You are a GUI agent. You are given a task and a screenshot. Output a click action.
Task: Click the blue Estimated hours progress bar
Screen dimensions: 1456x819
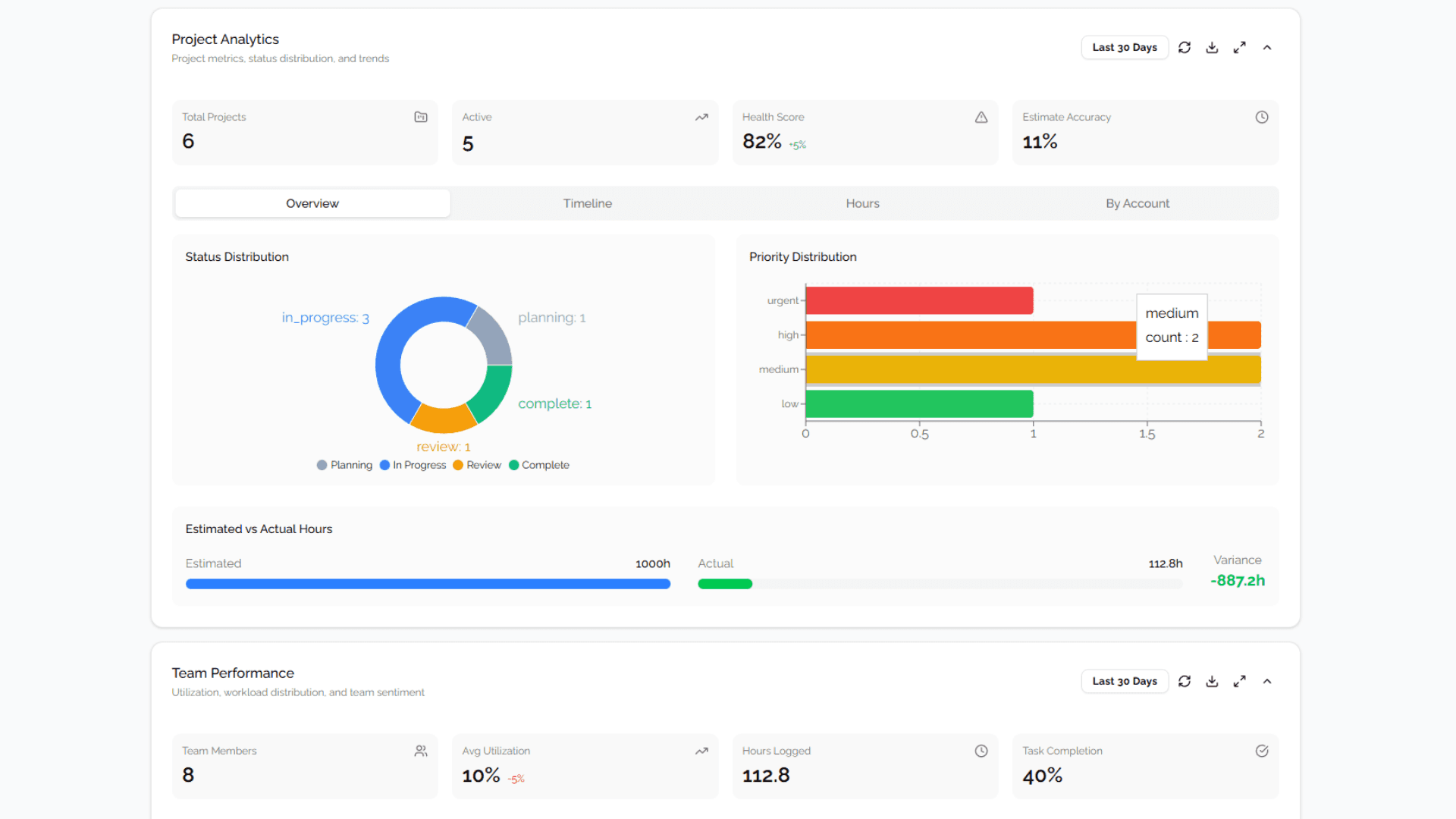[x=428, y=584]
